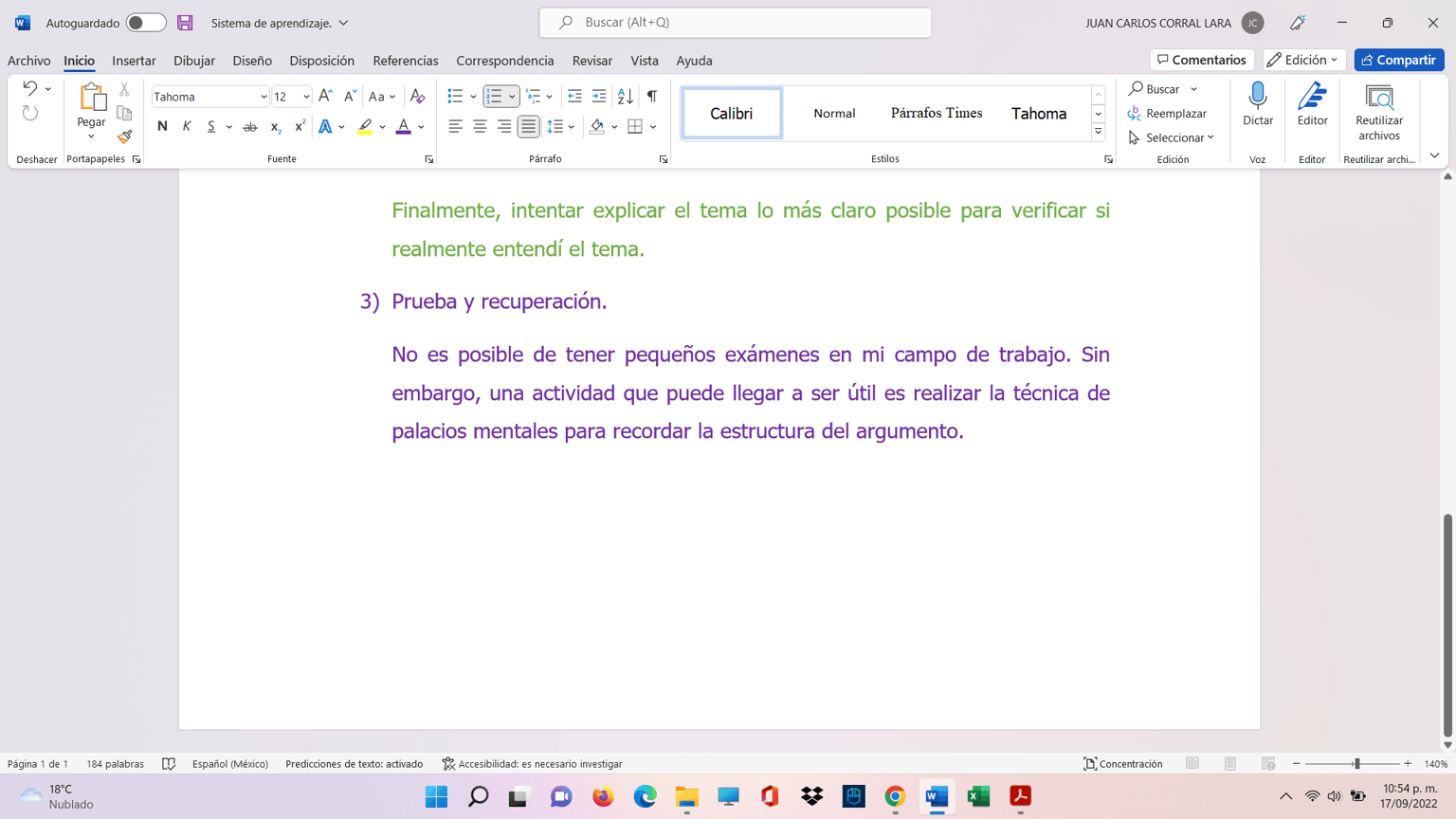1456x819 pixels.
Task: Apply strikethrough formatting
Action: (x=250, y=126)
